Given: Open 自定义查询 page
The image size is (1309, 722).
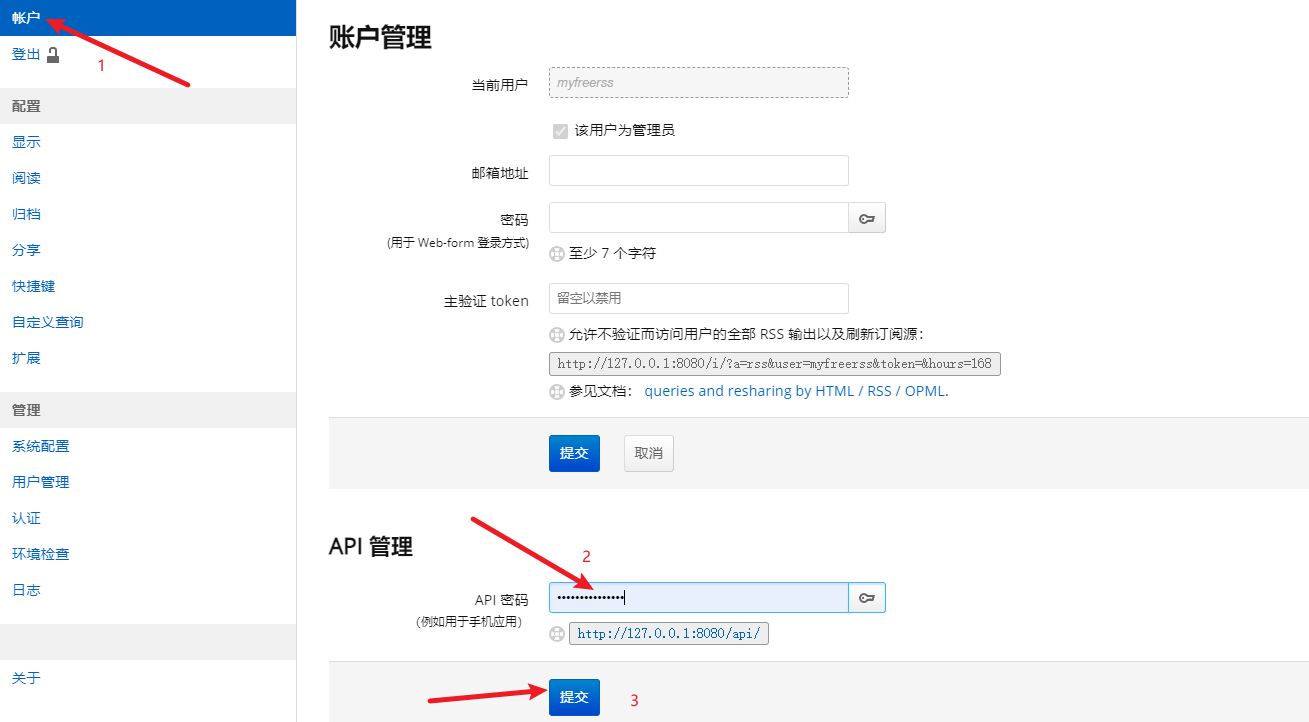Looking at the screenshot, I should (48, 322).
